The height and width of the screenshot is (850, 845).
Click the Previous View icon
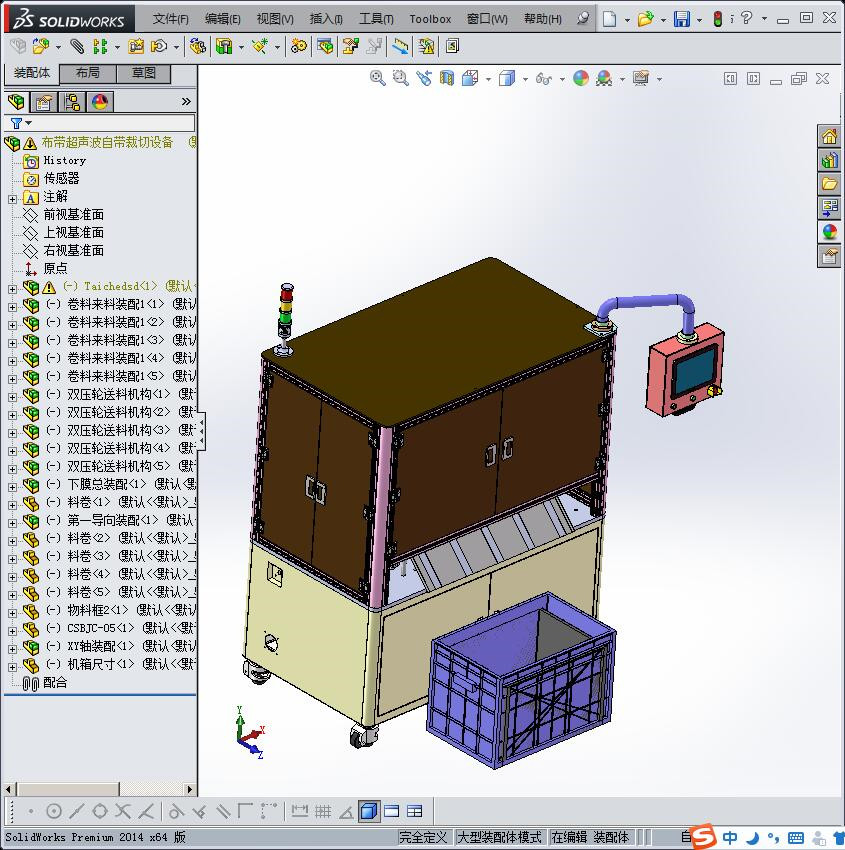[424, 79]
